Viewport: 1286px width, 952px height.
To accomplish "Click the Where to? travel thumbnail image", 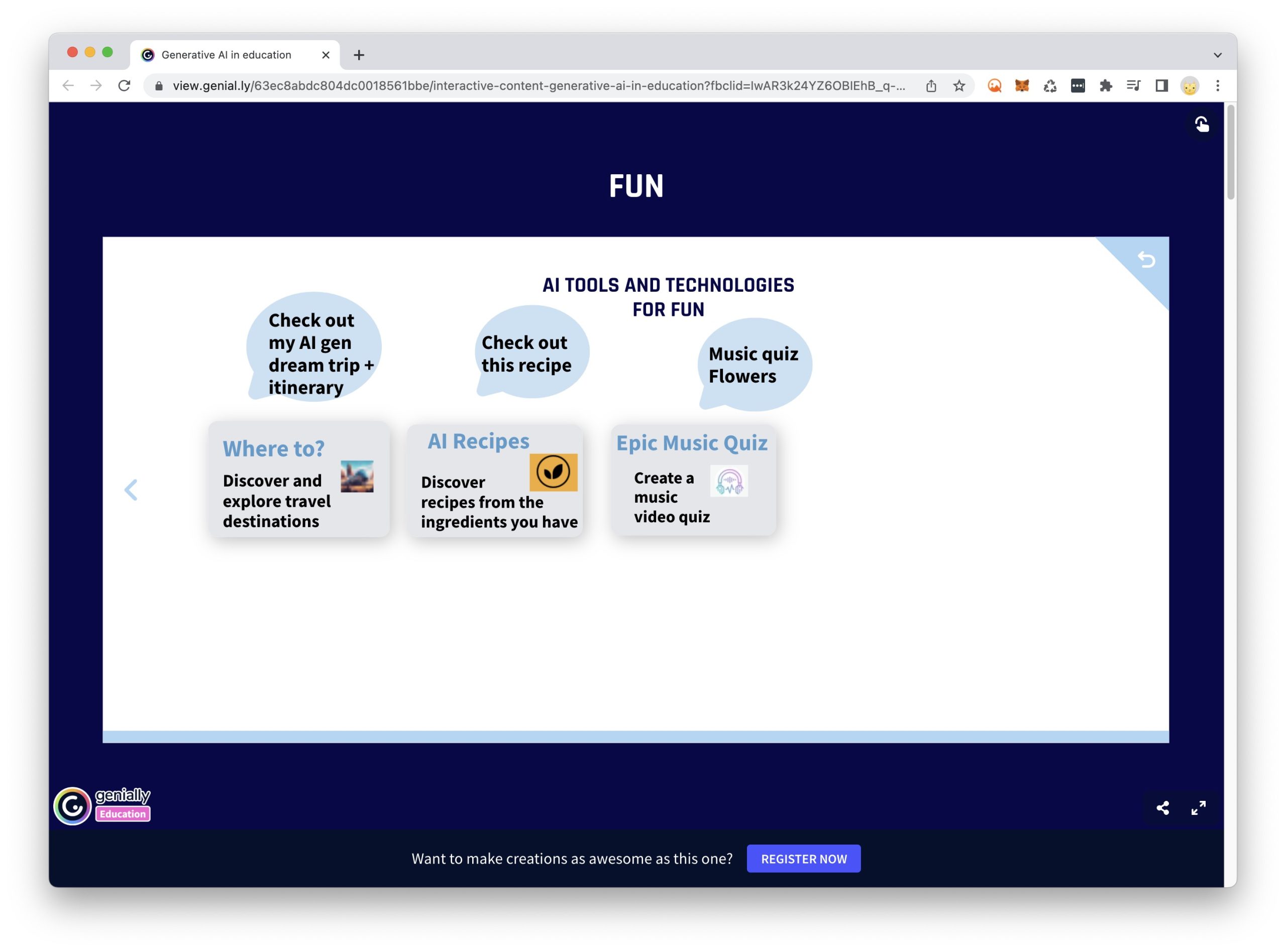I will 357,476.
